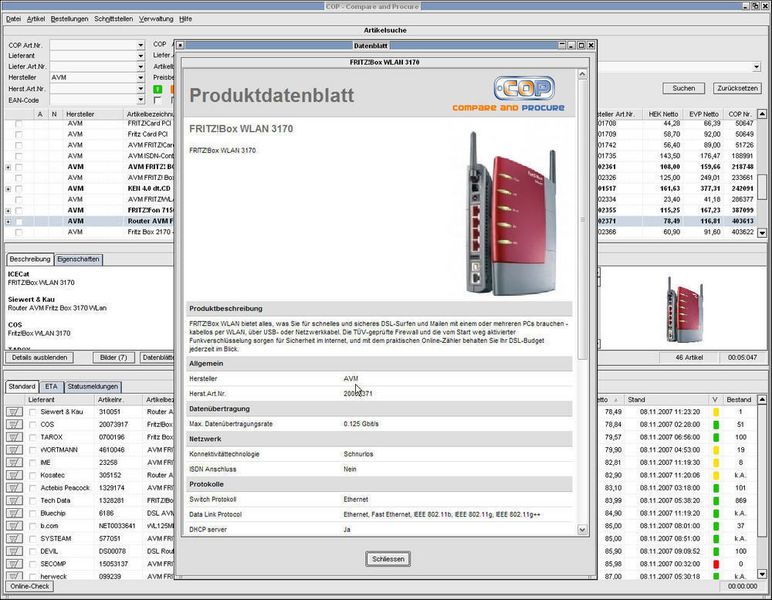Viewport: 772px width, 600px height.
Task: Click cart icon for TAROX supplier
Action: coord(14,437)
